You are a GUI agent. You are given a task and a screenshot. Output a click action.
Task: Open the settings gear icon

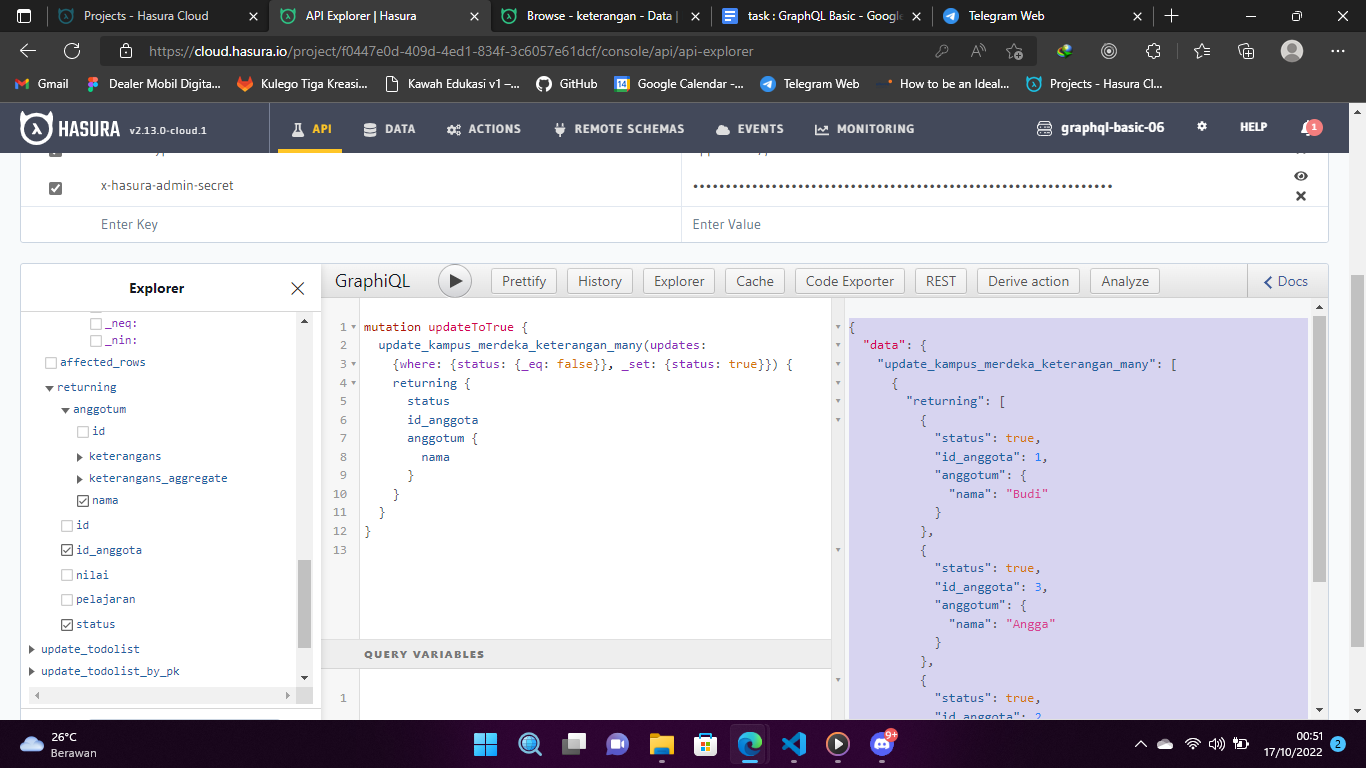tap(1201, 127)
